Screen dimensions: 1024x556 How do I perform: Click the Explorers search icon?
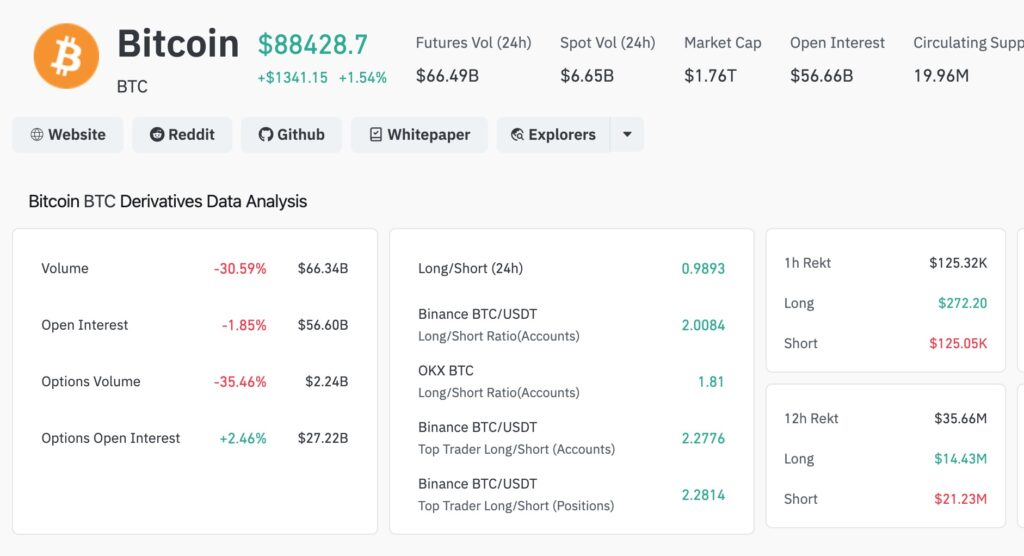pyautogui.click(x=517, y=135)
